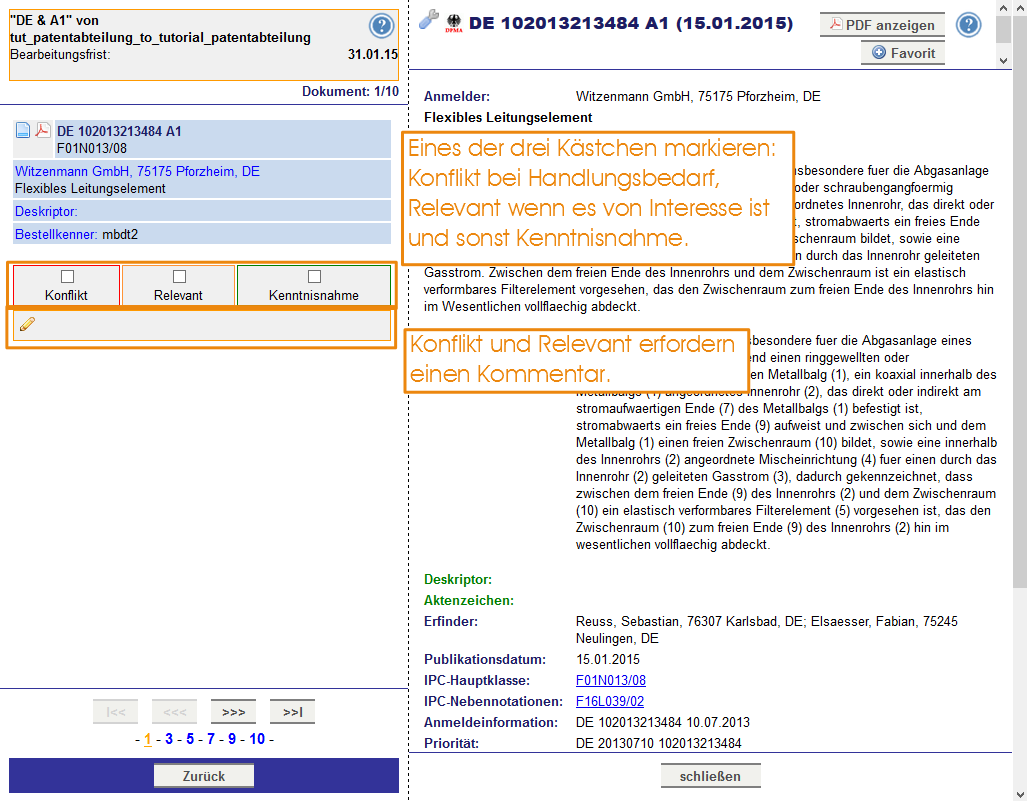The height and width of the screenshot is (801, 1027).
Task: Click Anmelder value 'Witzenmann GmbH, 75175 Pforzheim, DE'
Action: point(698,96)
